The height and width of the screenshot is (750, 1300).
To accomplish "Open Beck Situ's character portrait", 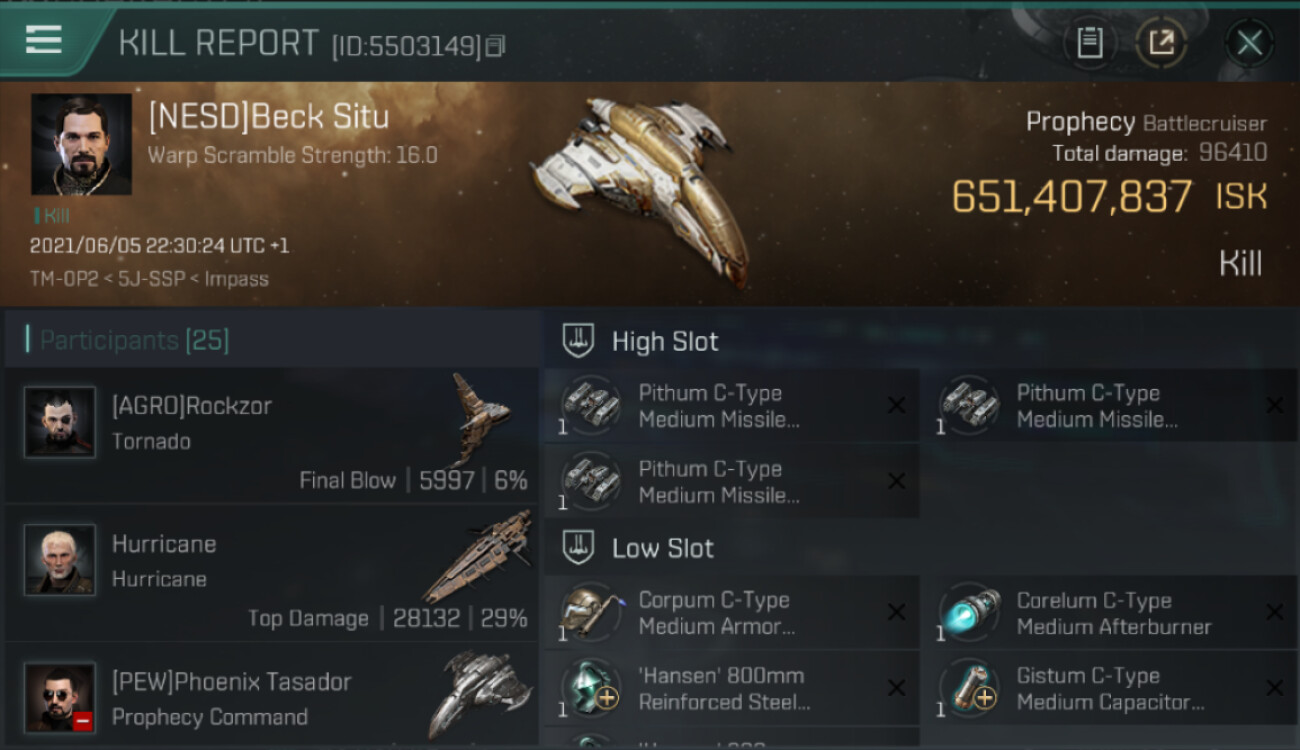I will pyautogui.click(x=81, y=144).
